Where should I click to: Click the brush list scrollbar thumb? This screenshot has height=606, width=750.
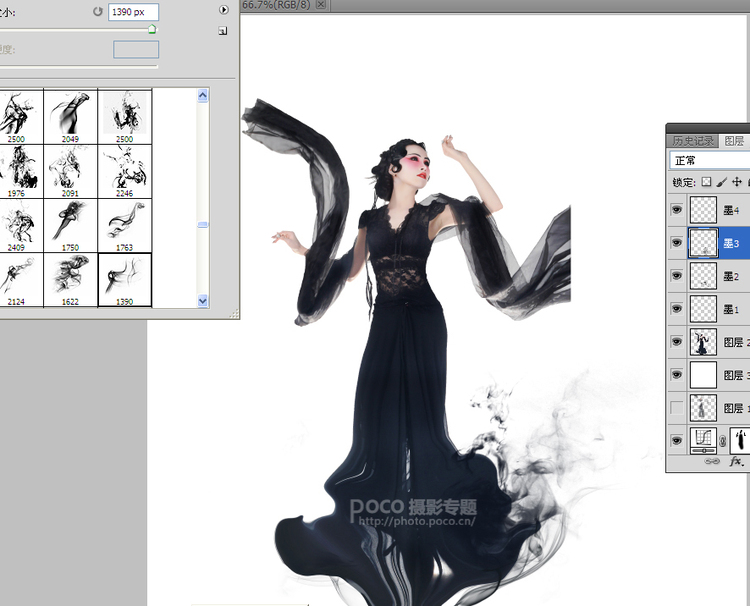pos(203,224)
